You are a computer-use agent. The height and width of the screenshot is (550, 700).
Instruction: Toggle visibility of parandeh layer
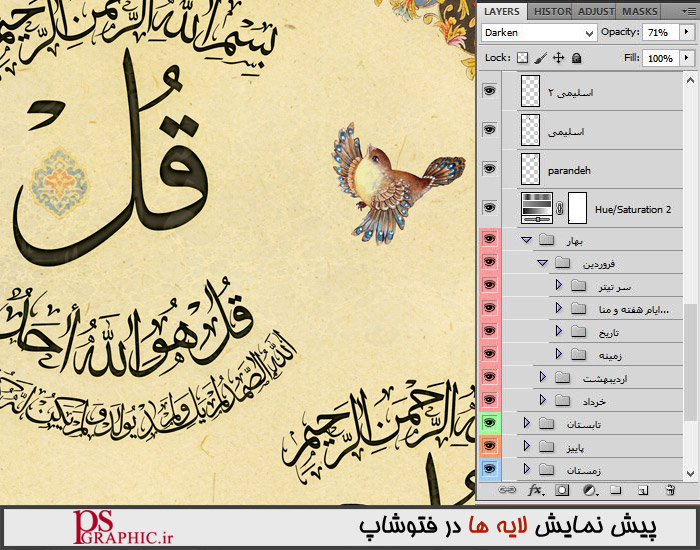tap(490, 168)
